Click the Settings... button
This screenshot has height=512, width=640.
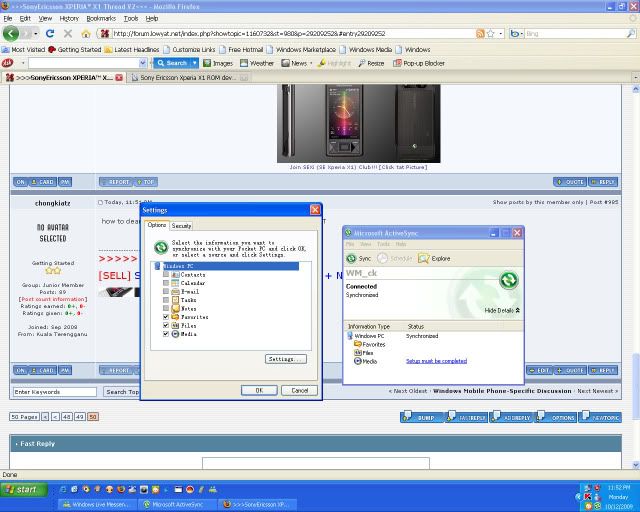(x=286, y=359)
